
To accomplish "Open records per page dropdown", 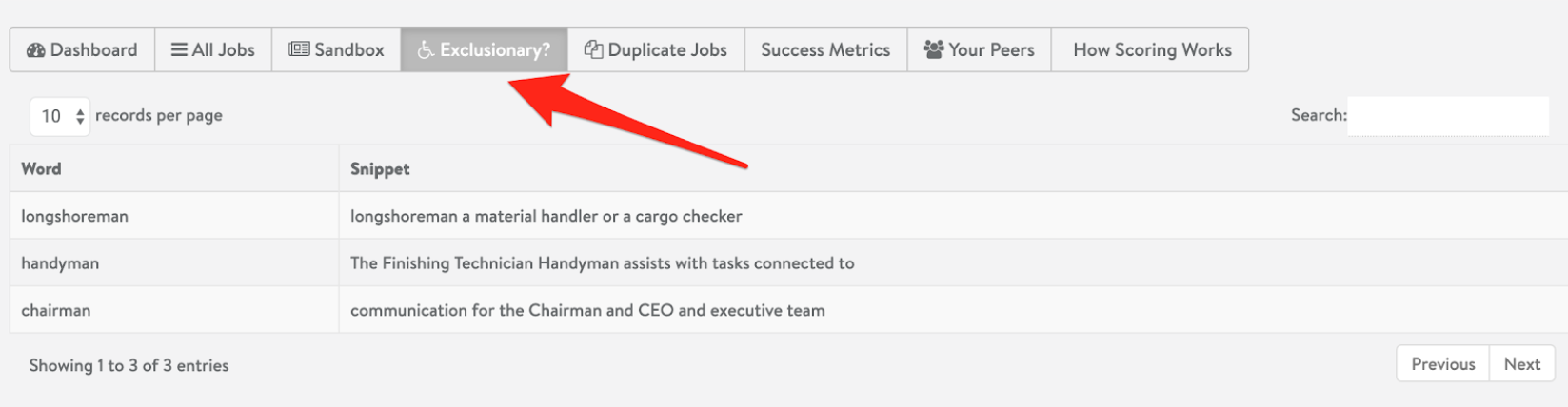I will click(60, 116).
